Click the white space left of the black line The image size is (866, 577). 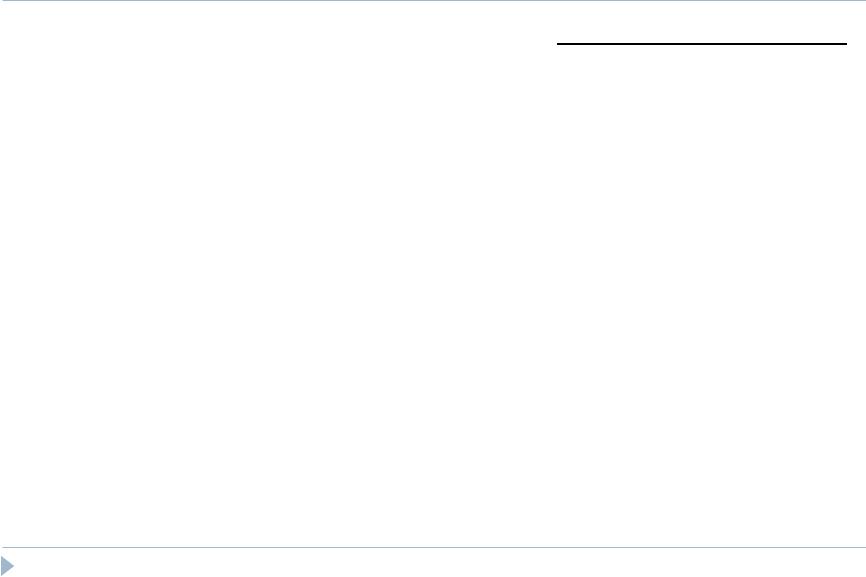point(276,44)
